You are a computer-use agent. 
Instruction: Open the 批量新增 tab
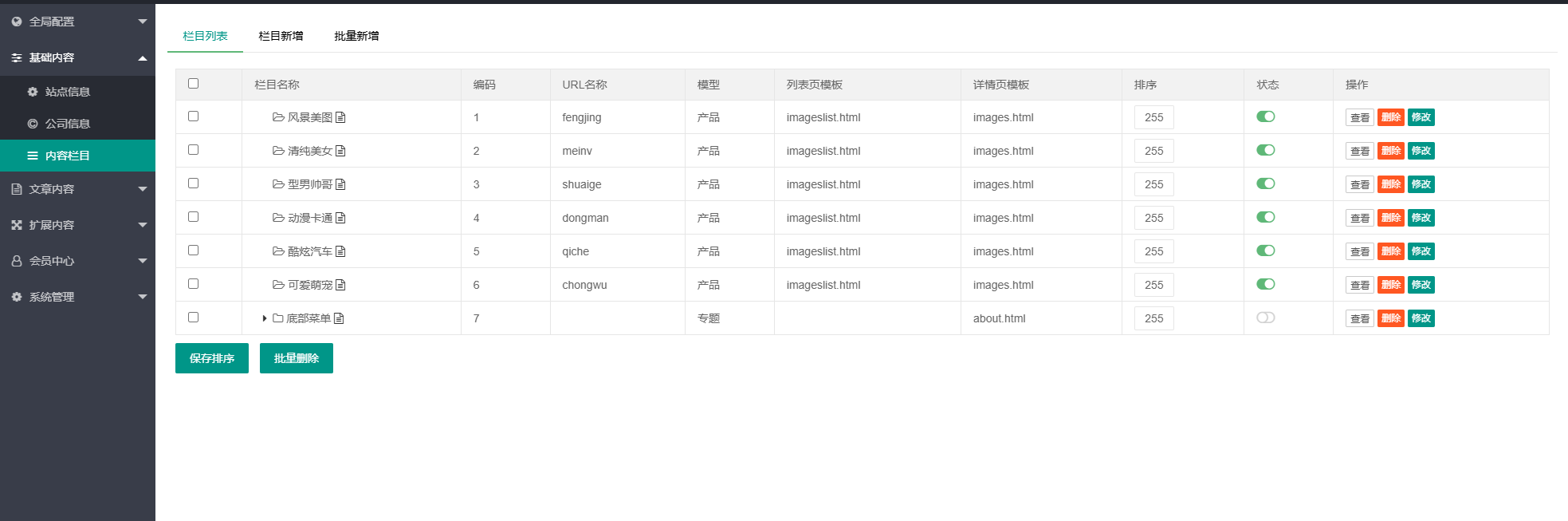[x=356, y=36]
